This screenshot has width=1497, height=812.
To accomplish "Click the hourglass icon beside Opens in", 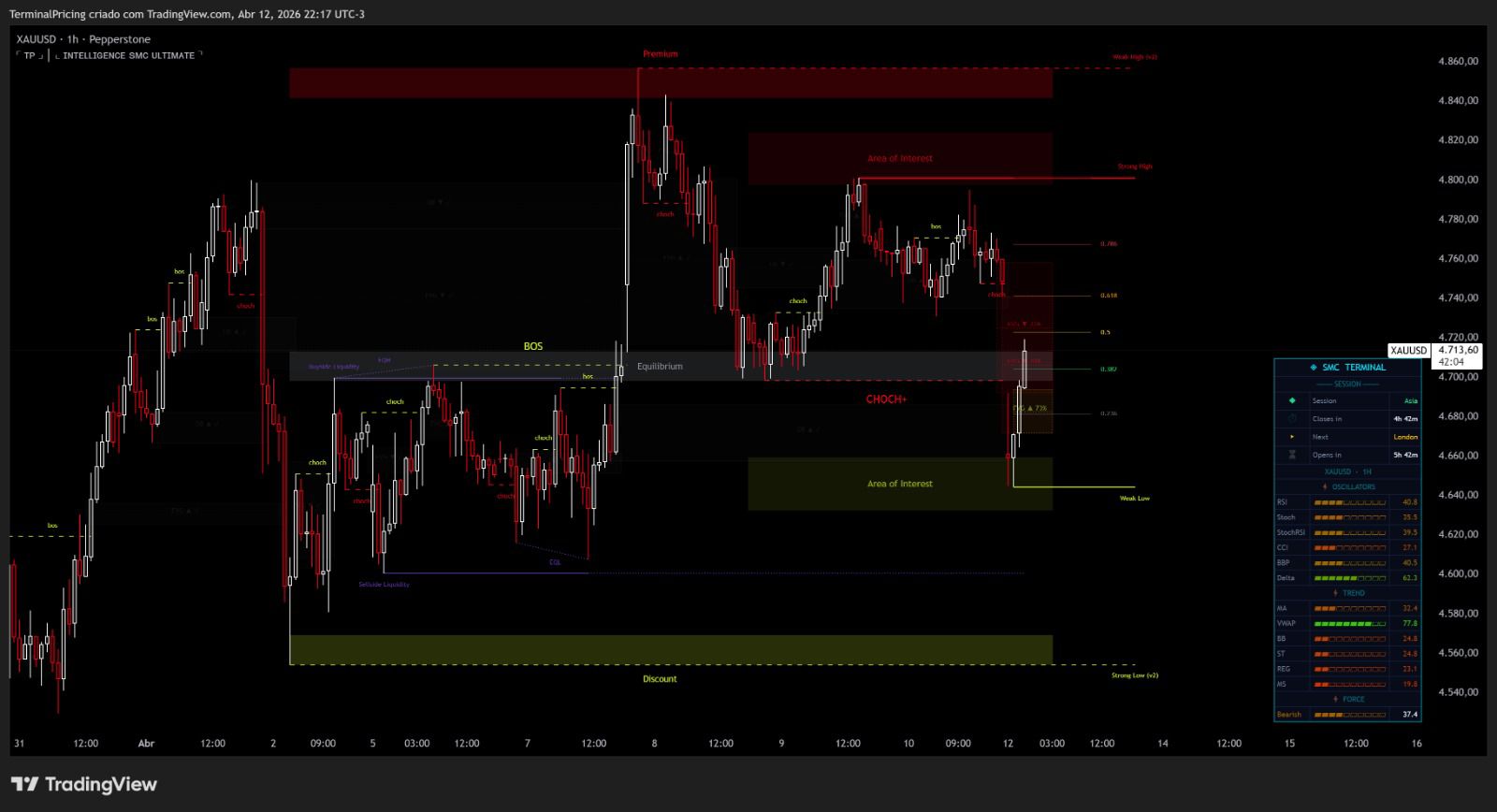I will 1292,455.
